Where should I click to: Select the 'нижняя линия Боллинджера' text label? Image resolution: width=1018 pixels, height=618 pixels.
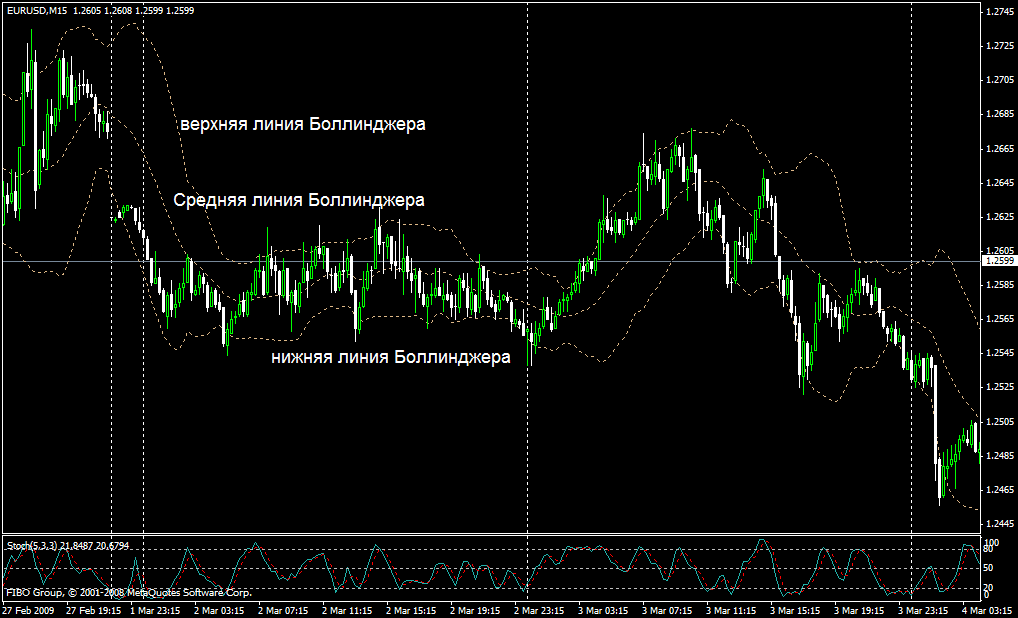pyautogui.click(x=391, y=357)
